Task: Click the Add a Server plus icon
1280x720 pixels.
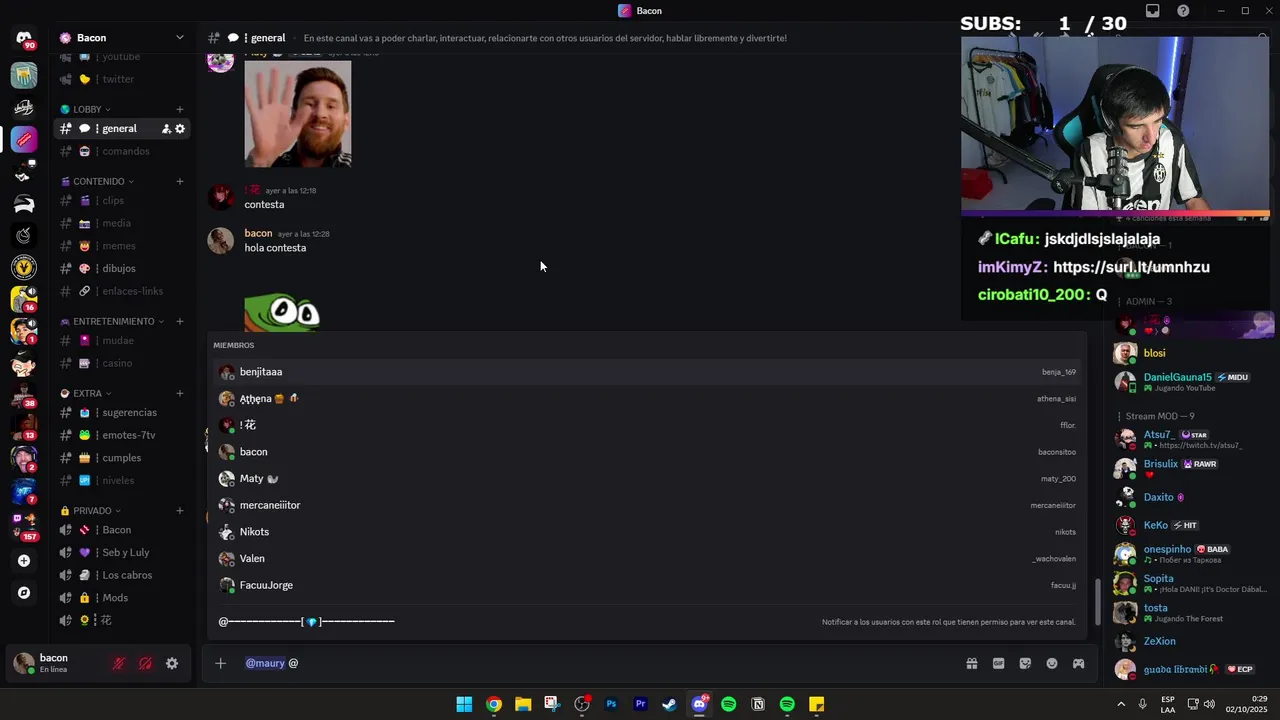Action: coord(24,561)
